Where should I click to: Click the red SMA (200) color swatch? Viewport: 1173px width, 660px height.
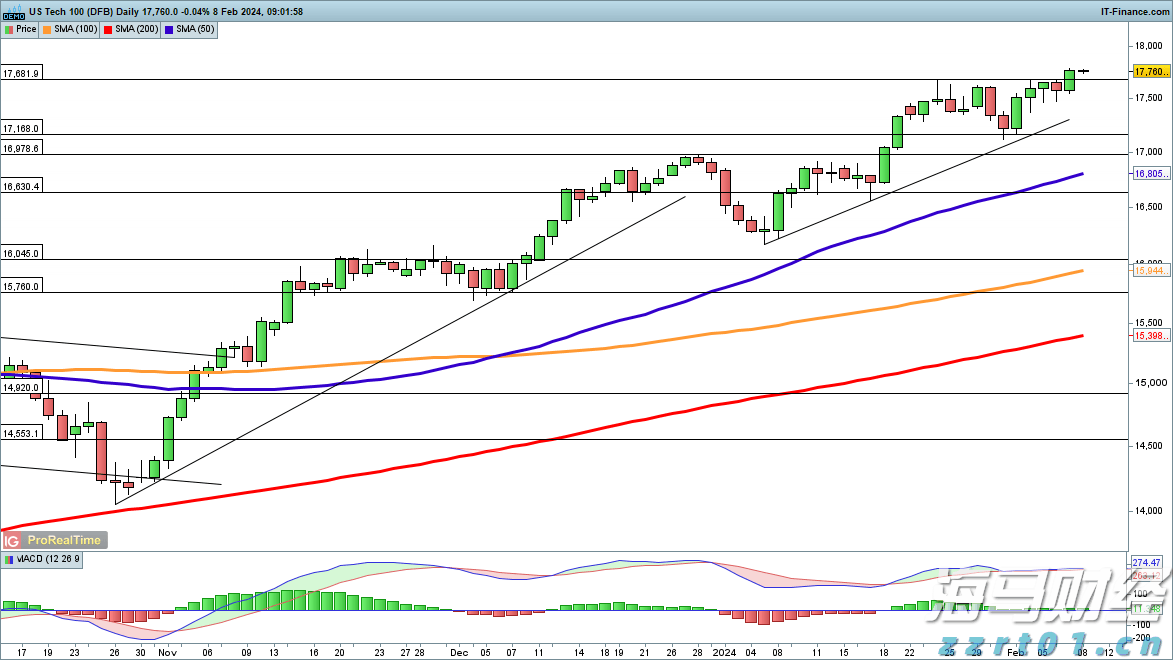click(108, 29)
